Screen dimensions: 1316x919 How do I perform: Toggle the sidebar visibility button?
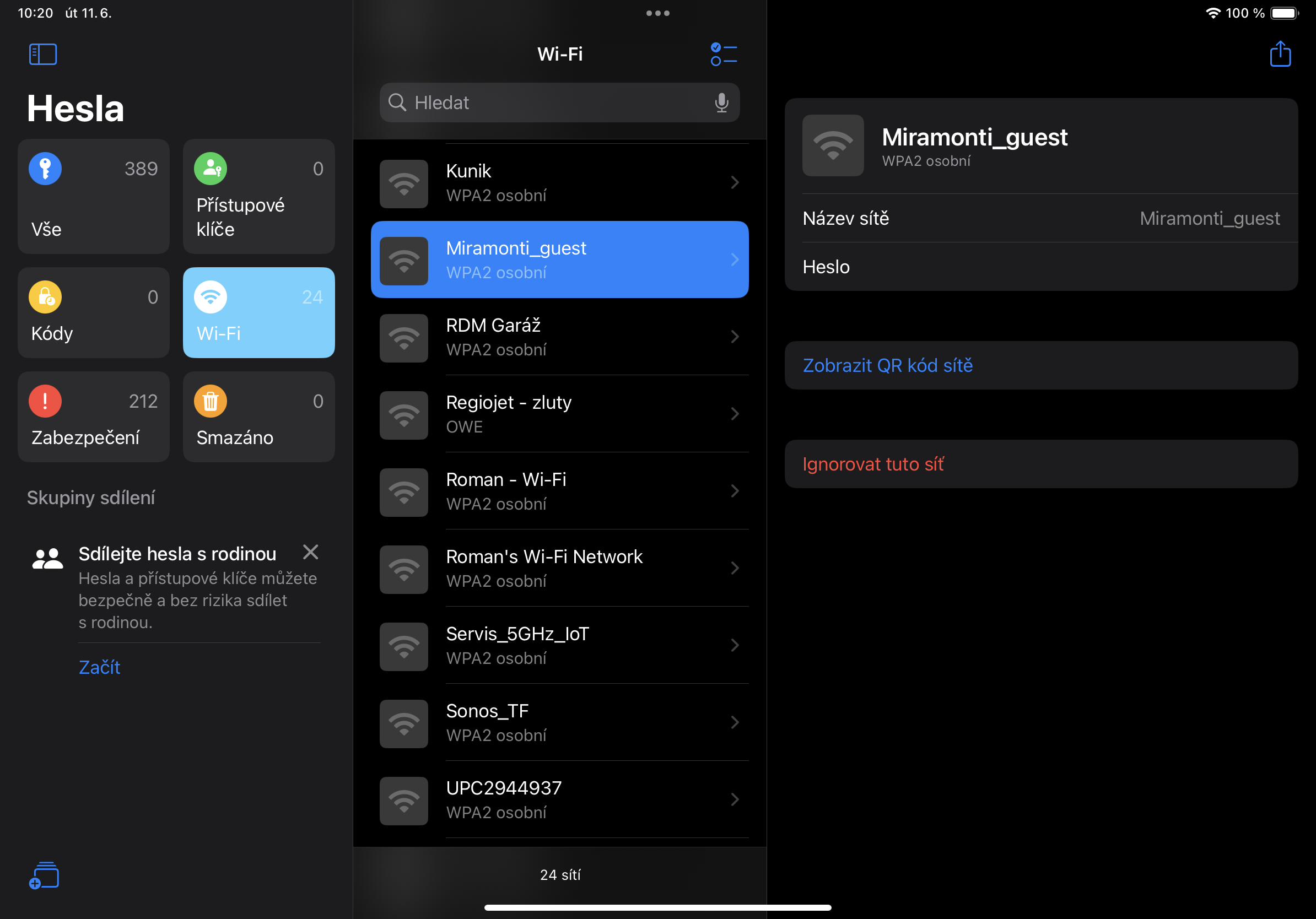point(42,54)
